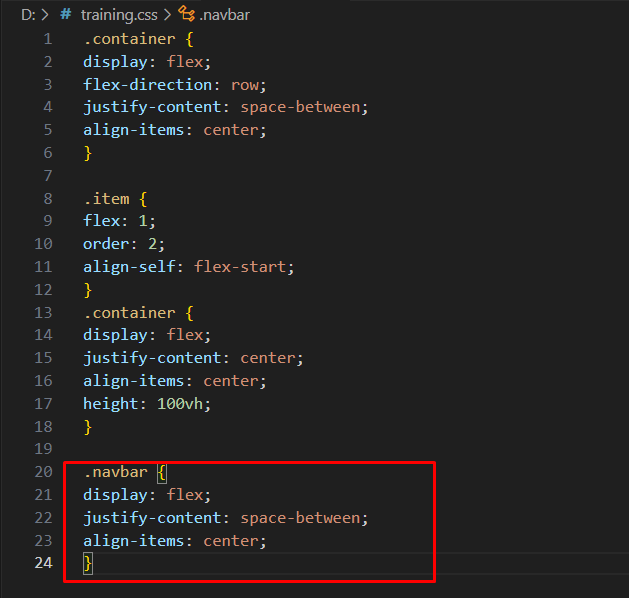Click 'align-items' property on line 5
Image resolution: width=629 pixels, height=598 pixels.
pyautogui.click(x=134, y=130)
